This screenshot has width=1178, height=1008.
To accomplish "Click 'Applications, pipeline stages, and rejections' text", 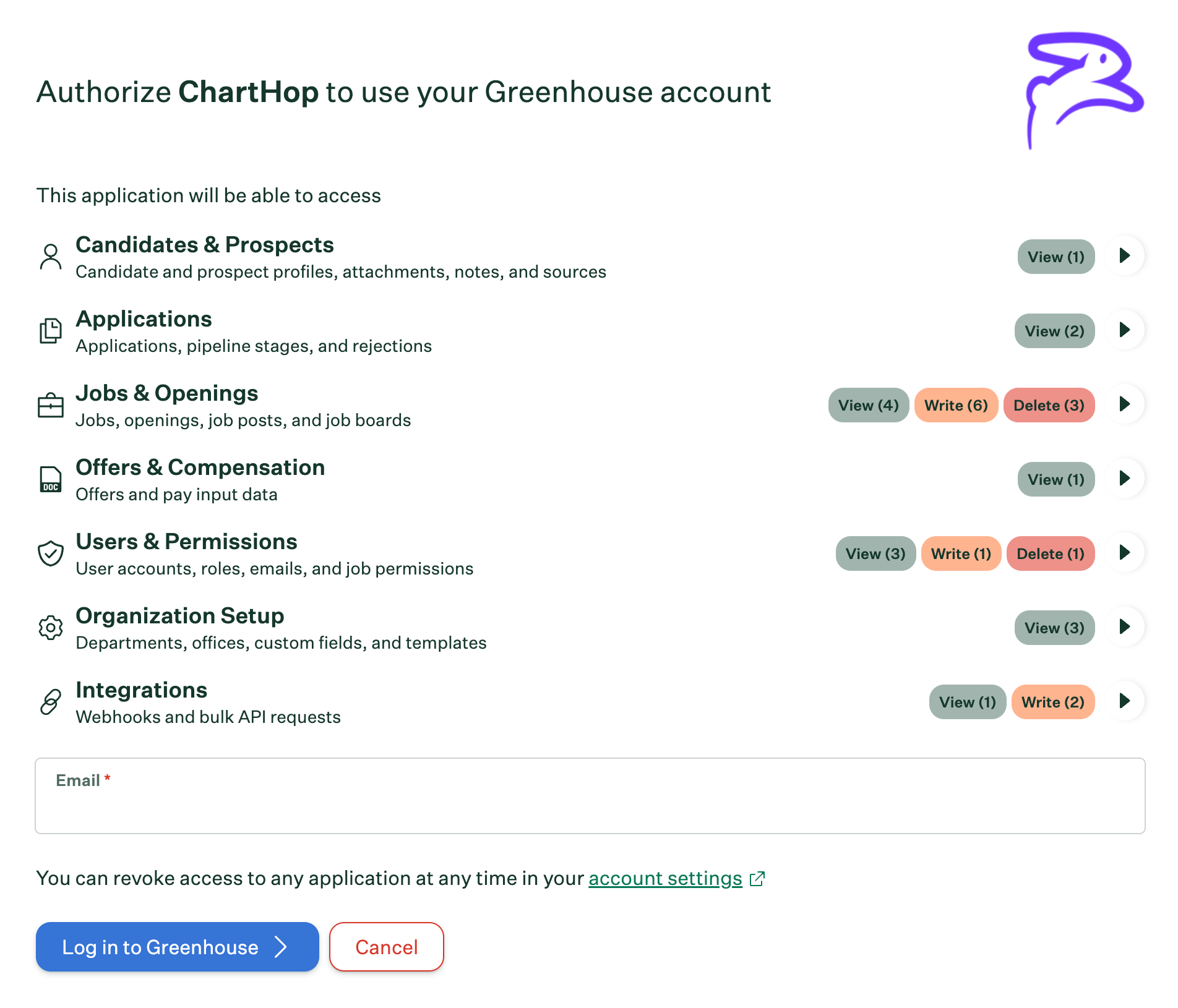I will pos(254,346).
